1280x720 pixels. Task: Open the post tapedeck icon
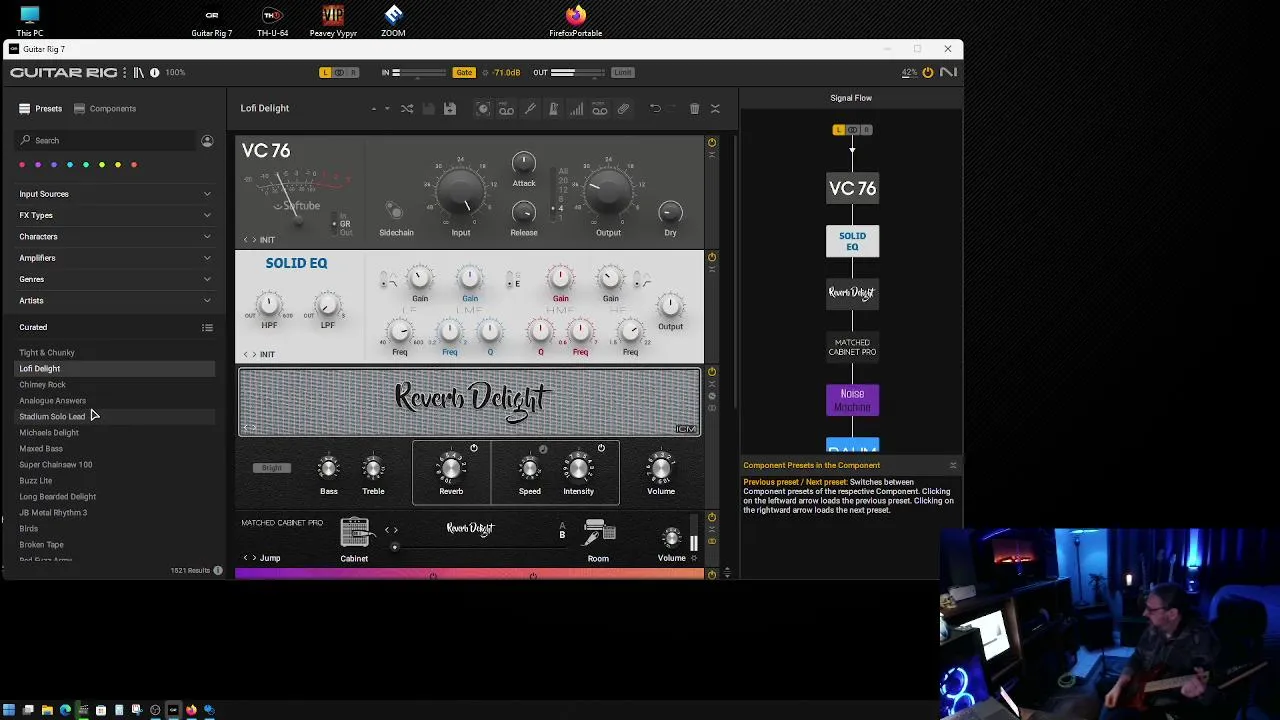click(x=600, y=109)
